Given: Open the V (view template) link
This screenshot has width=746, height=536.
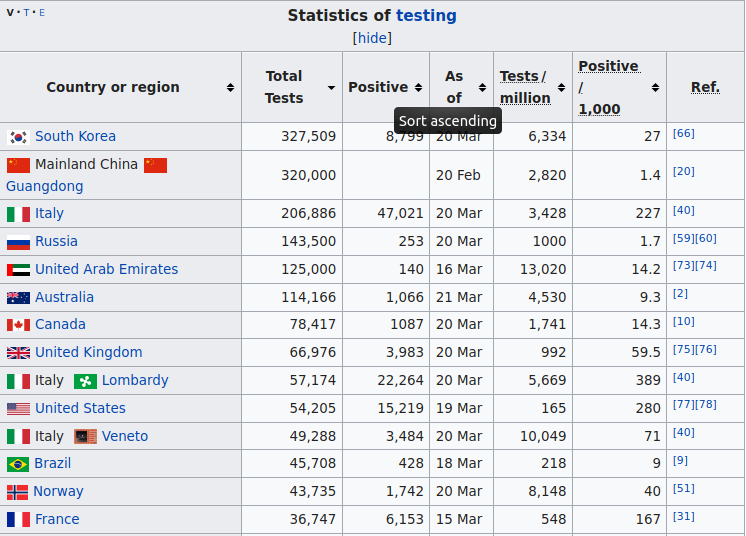Looking at the screenshot, I should [10, 13].
